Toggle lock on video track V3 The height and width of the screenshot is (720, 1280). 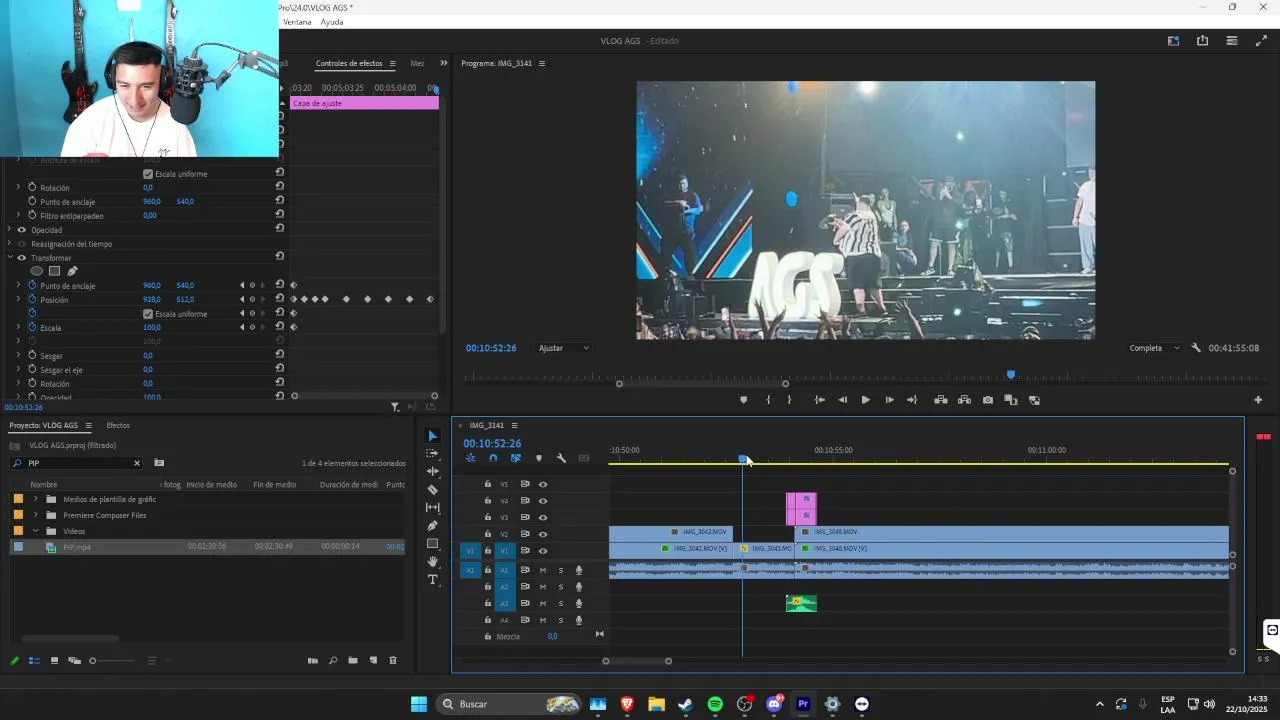[488, 517]
